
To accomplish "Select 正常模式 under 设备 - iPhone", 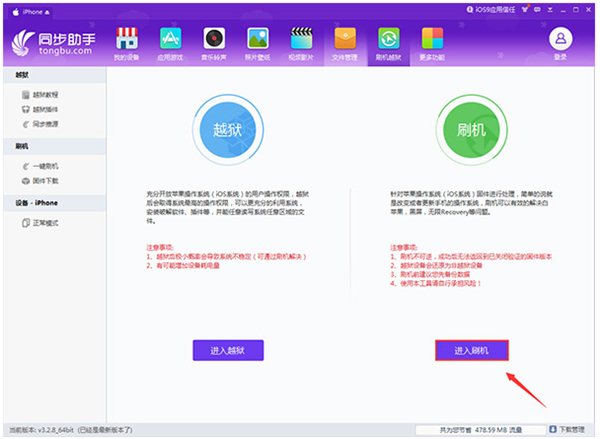I will point(40,223).
